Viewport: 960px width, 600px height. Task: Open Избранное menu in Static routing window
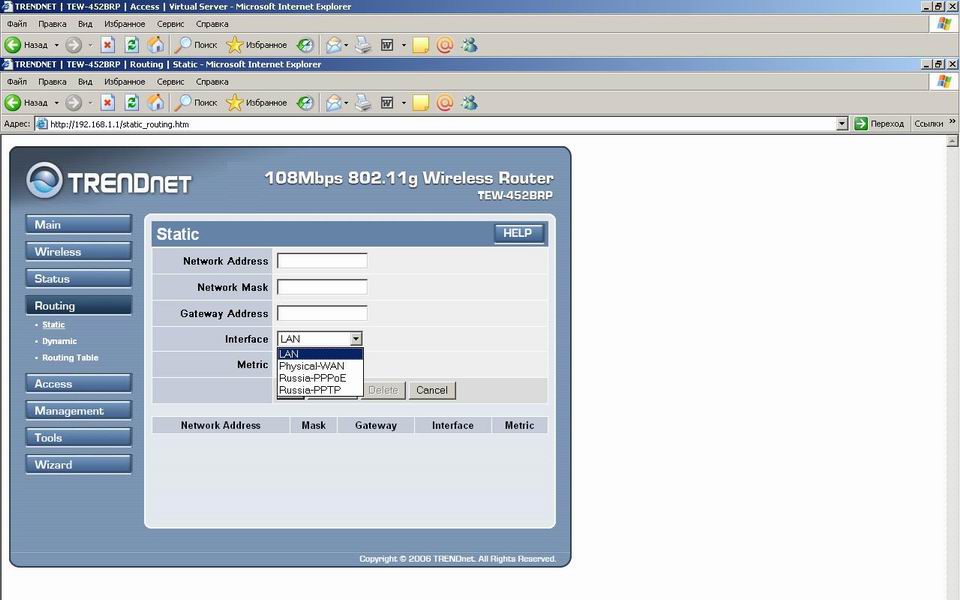coord(124,81)
